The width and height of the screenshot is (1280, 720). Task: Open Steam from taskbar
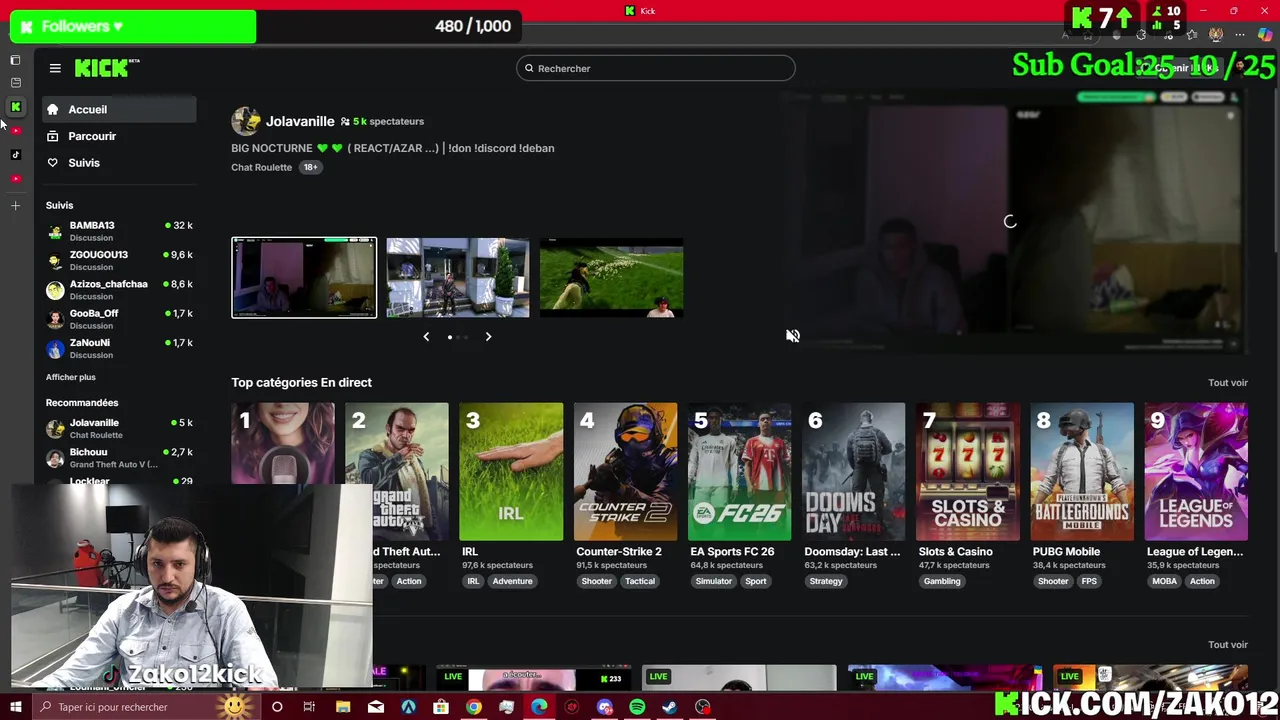[670, 707]
